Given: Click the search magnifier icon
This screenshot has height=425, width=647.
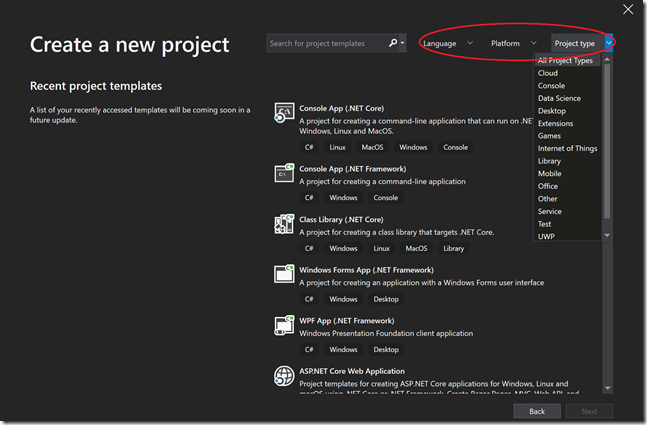Looking at the screenshot, I should (x=393, y=43).
